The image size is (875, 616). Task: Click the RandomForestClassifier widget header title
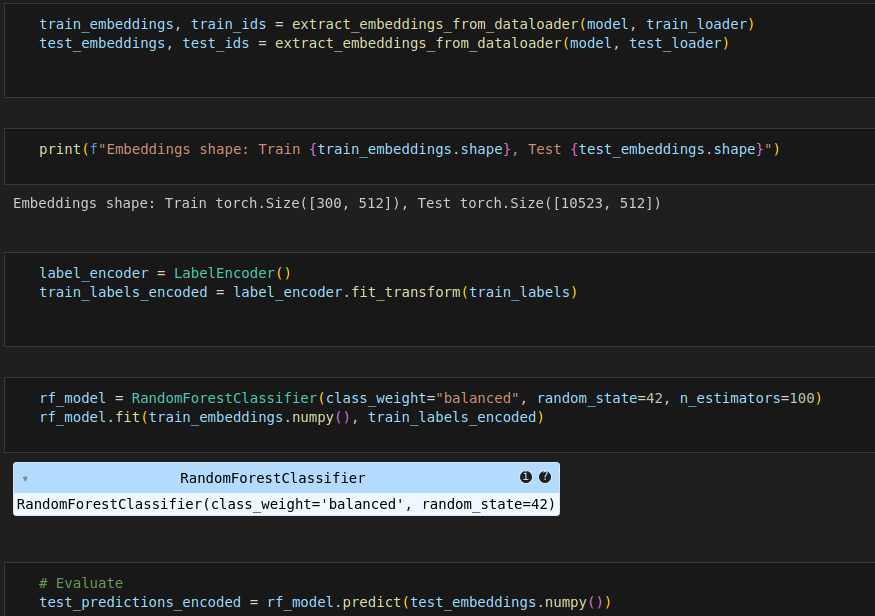(x=272, y=478)
